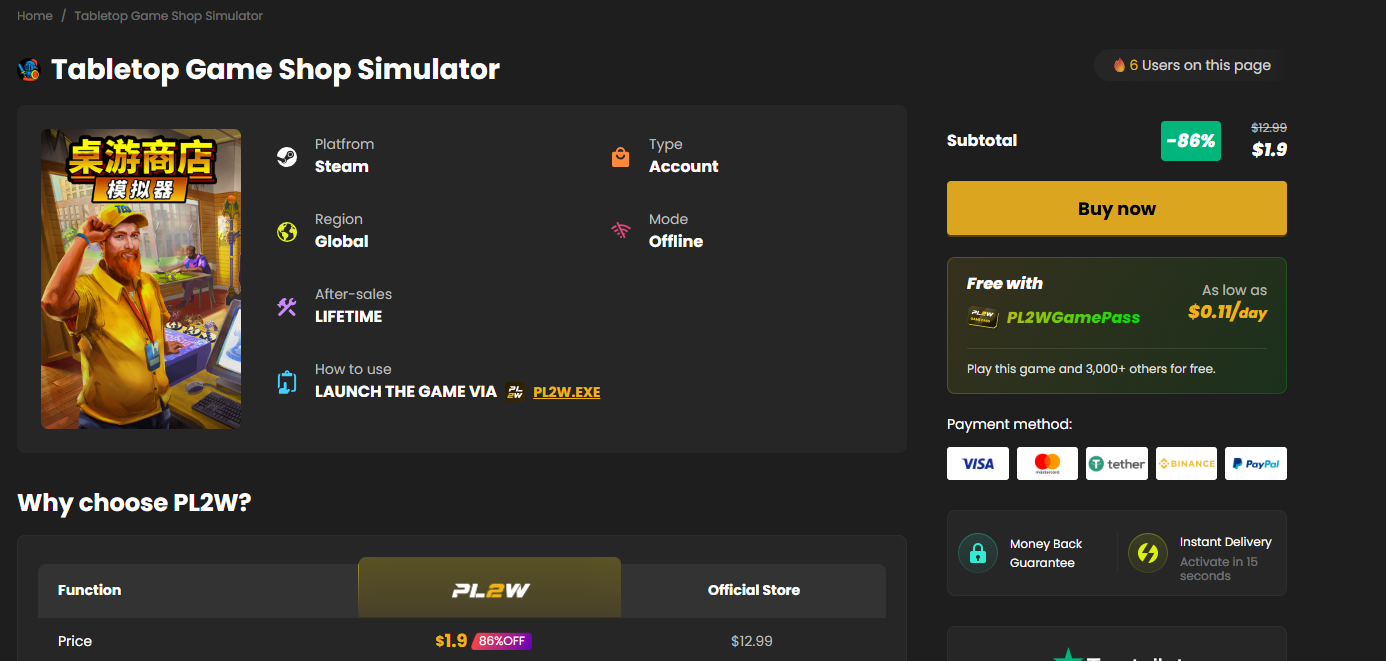Select the PL2W comparison tab
This screenshot has height=661, width=1386.
coord(488,587)
